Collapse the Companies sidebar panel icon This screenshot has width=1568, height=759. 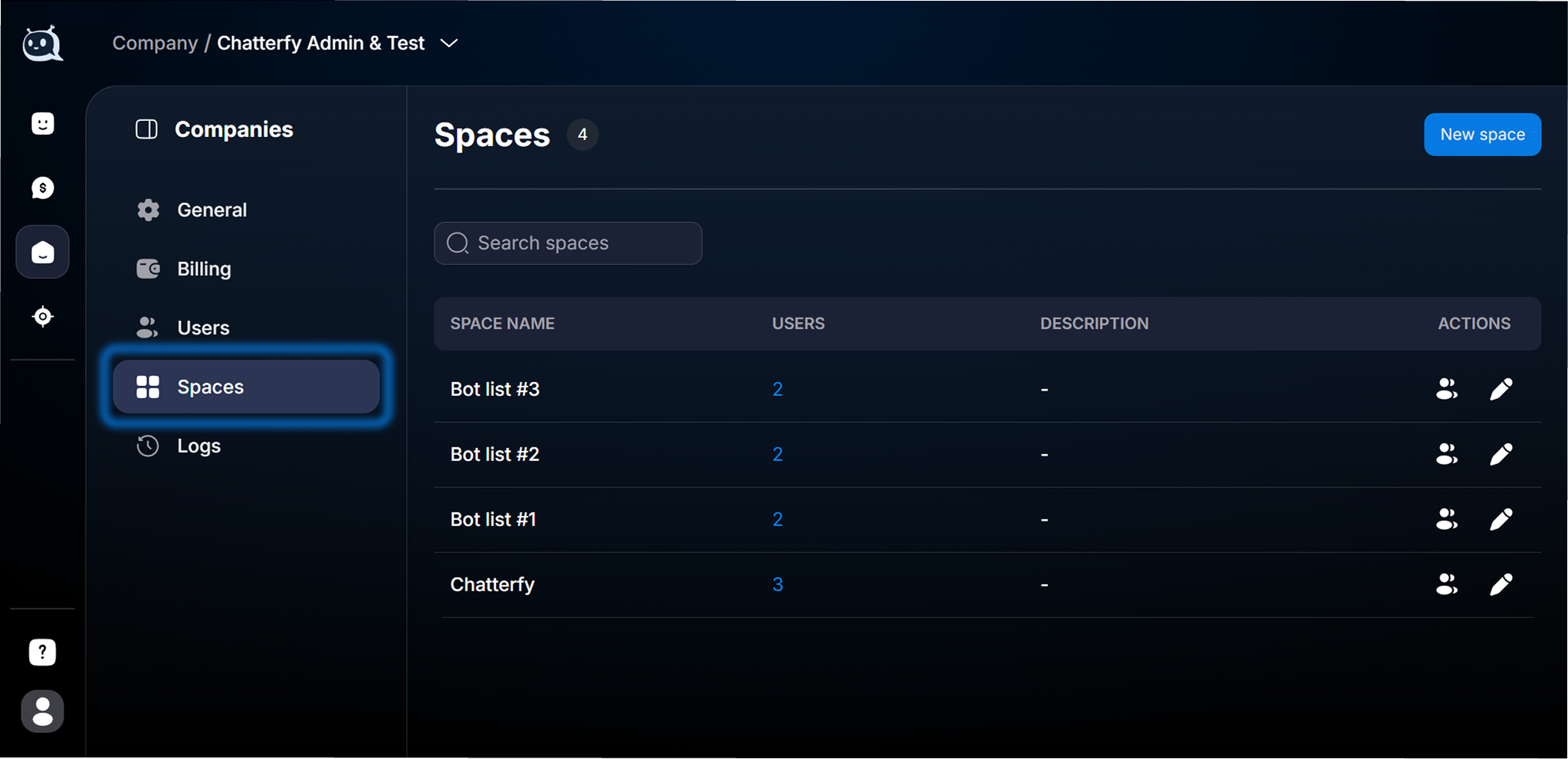coord(146,129)
